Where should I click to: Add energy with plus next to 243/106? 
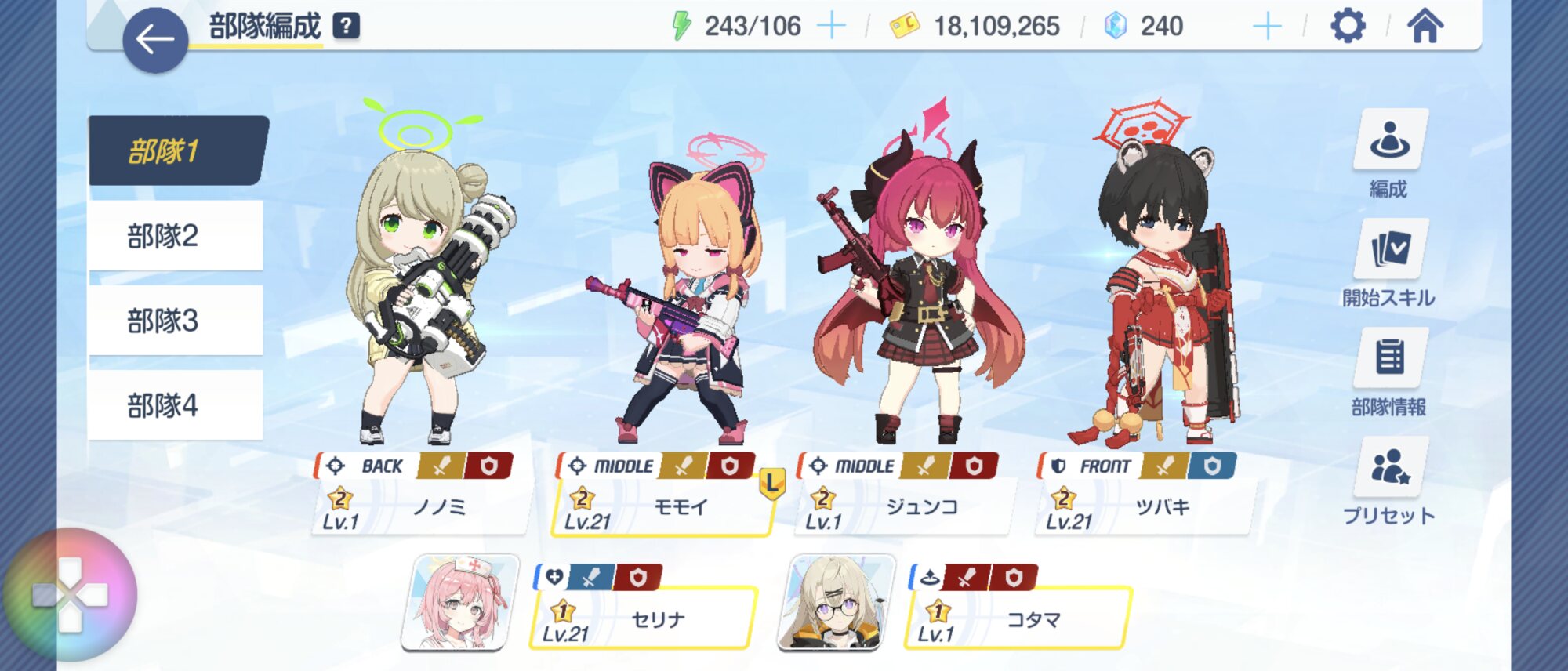pyautogui.click(x=831, y=26)
